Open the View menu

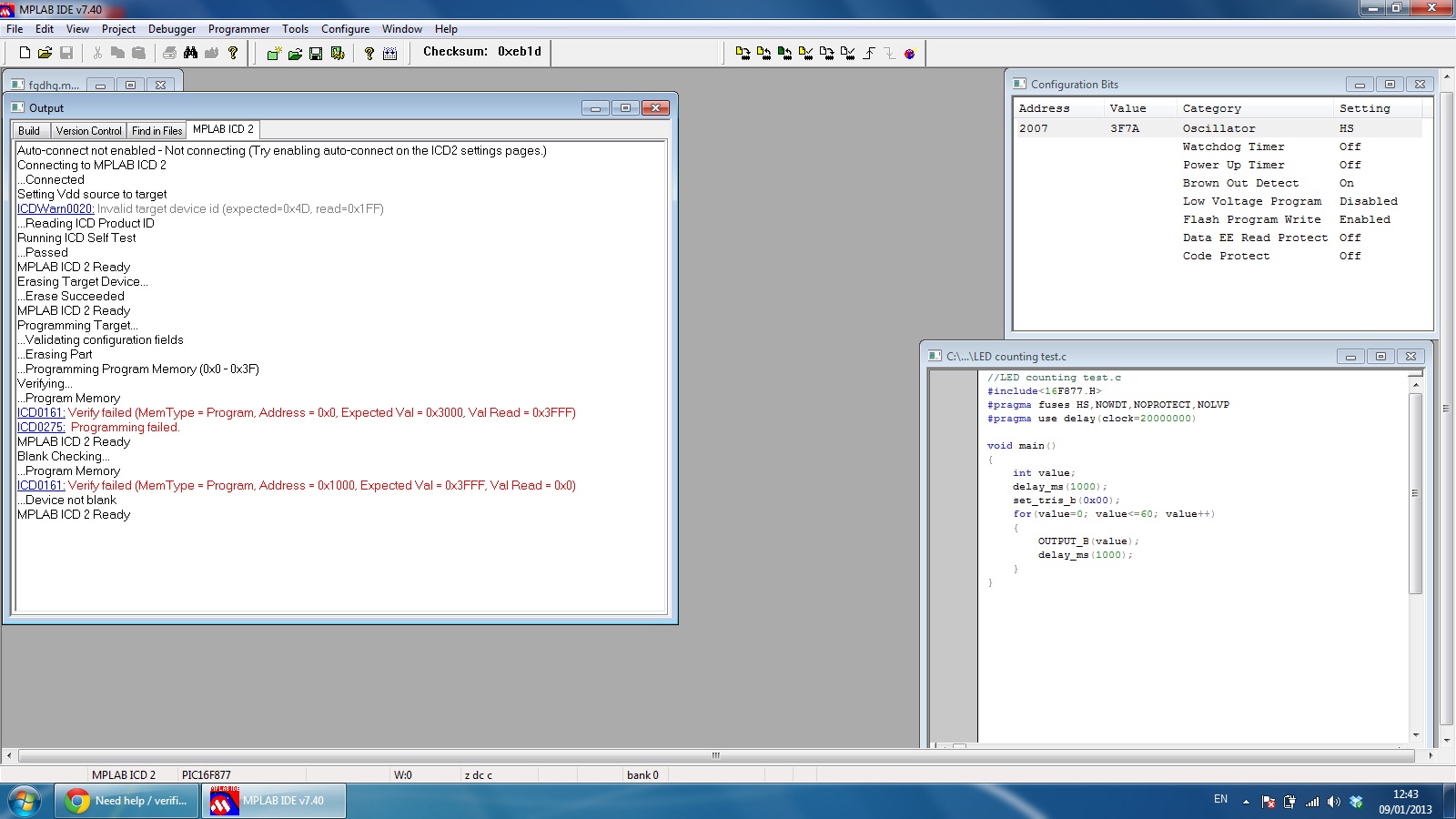77,29
